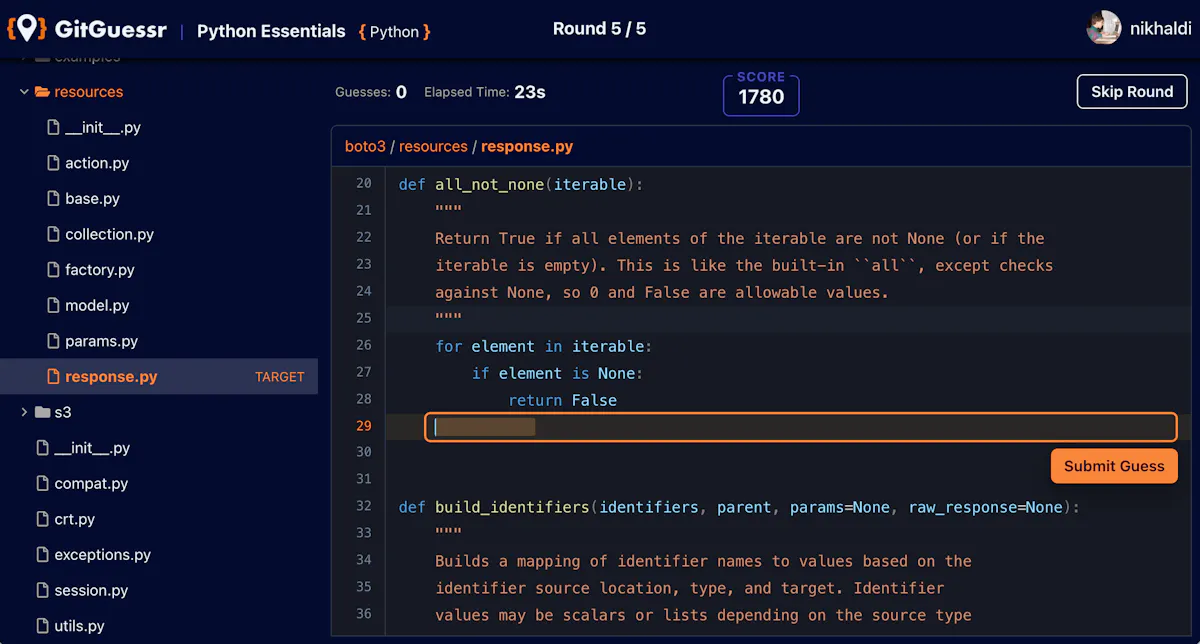Select crt.py in the file tree
The height and width of the screenshot is (644, 1200).
[74, 519]
